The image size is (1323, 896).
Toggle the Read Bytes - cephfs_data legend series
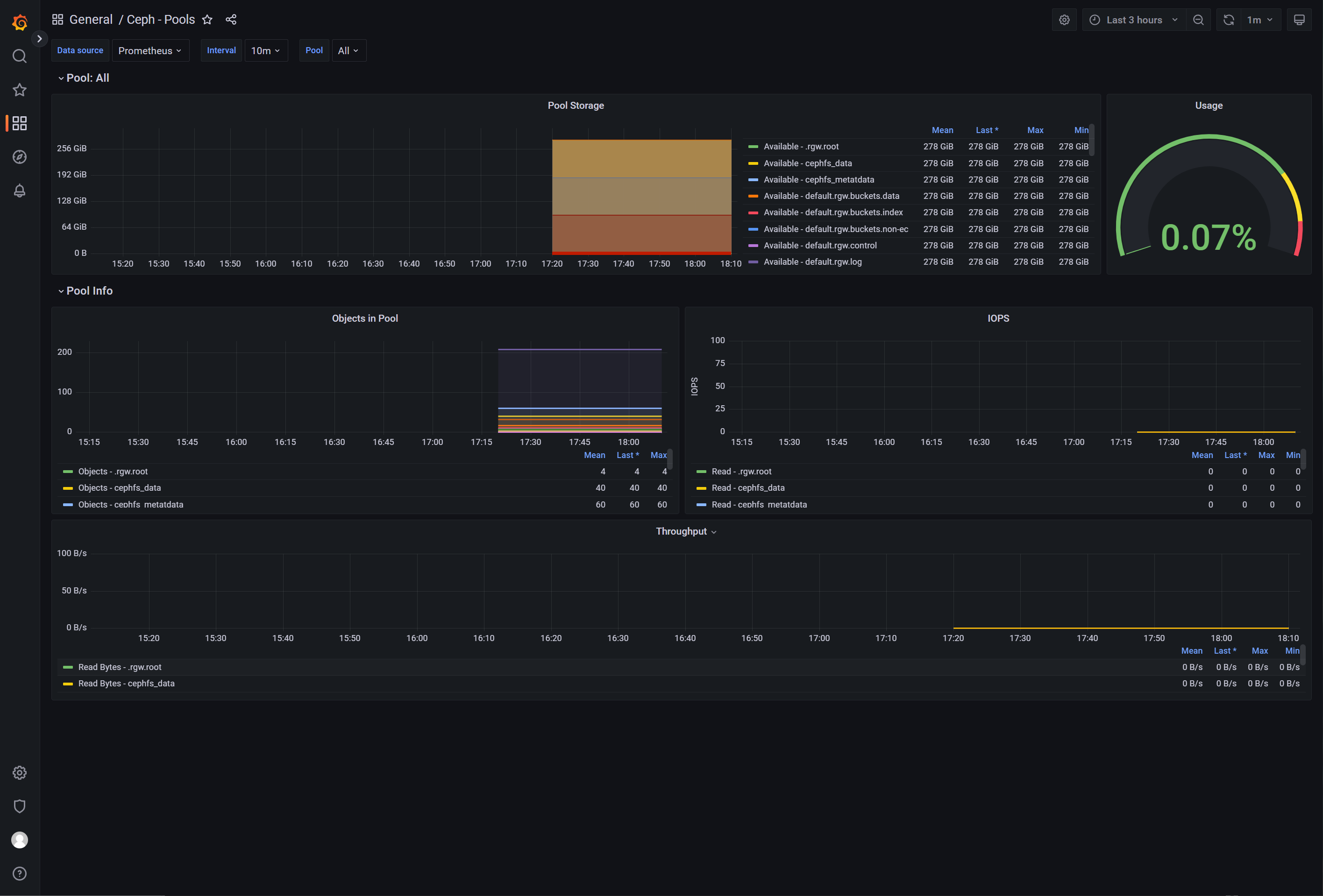[127, 684]
